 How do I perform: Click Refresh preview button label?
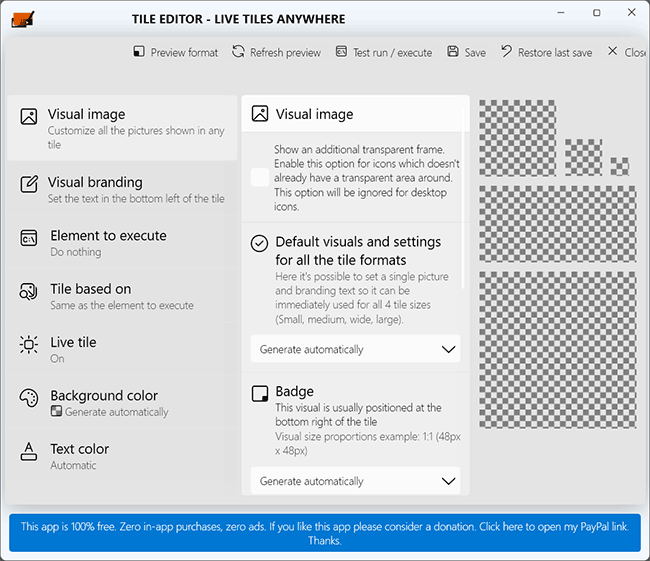(x=285, y=53)
